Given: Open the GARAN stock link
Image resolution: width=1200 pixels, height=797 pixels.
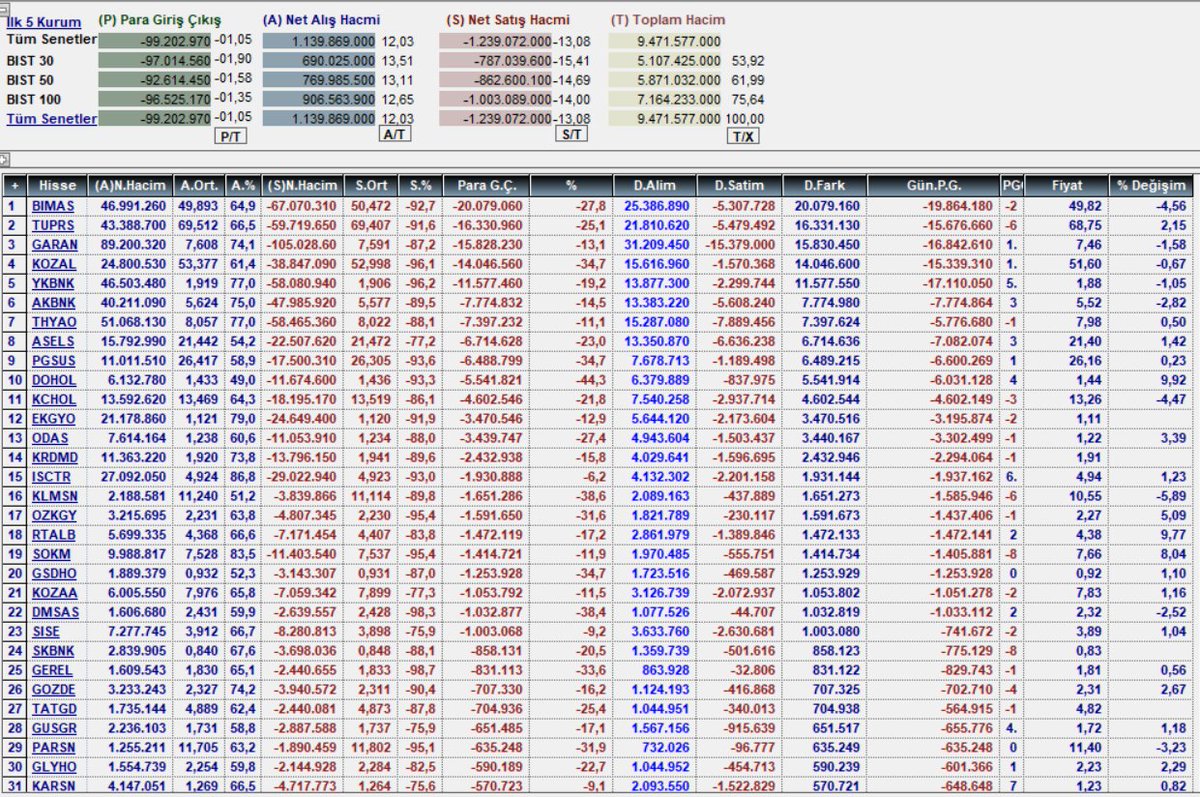Looking at the screenshot, I should 54,244.
